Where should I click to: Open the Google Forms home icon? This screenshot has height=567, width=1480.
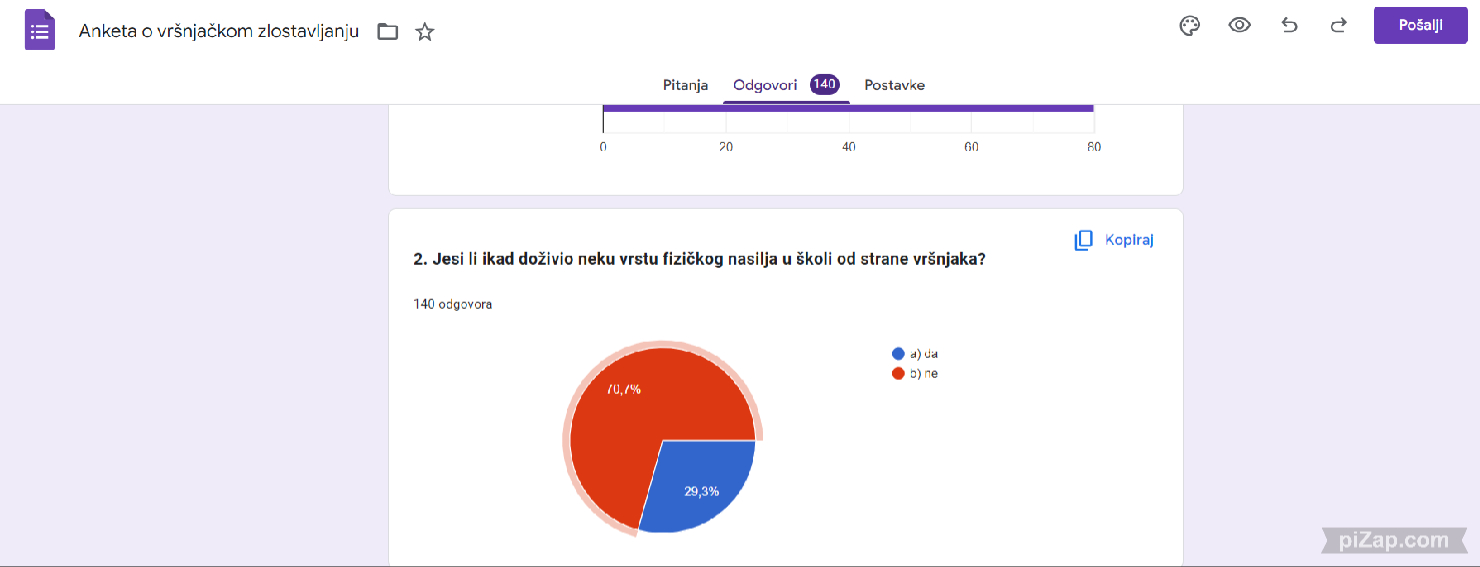[x=40, y=30]
